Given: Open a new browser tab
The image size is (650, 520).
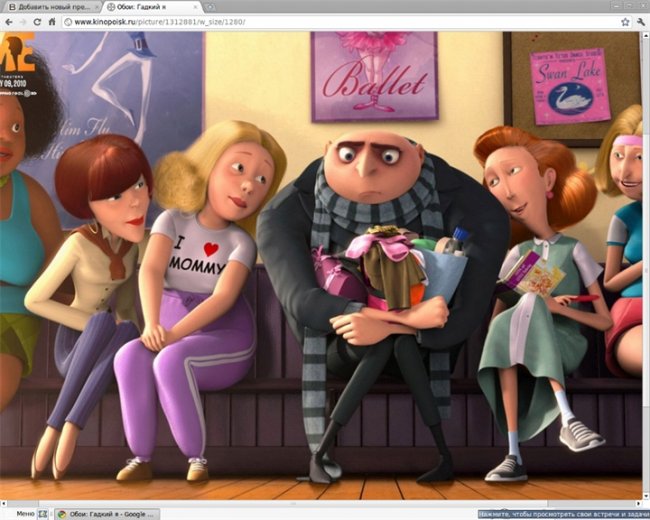Looking at the screenshot, I should (211, 7).
